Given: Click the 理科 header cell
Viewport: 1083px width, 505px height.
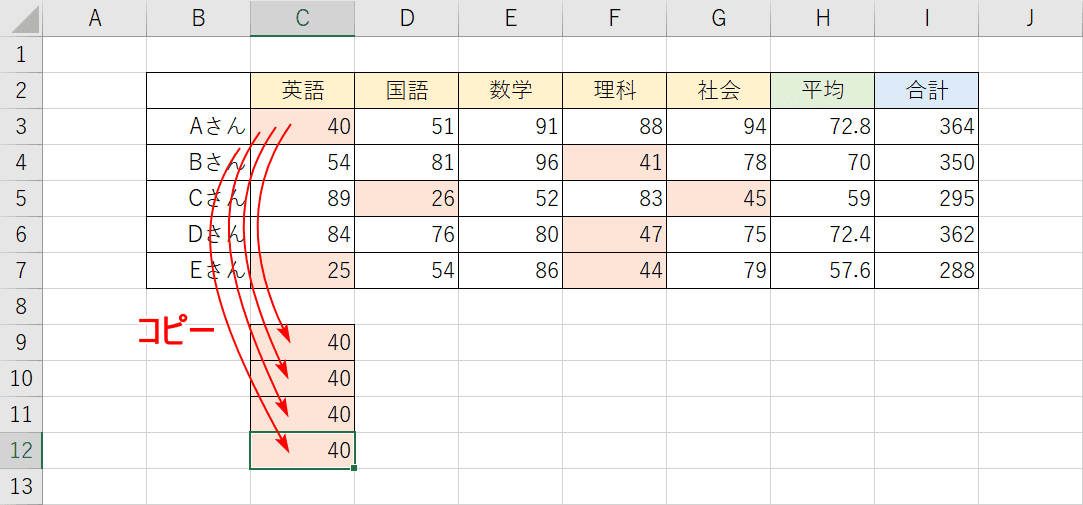Looking at the screenshot, I should tap(615, 90).
